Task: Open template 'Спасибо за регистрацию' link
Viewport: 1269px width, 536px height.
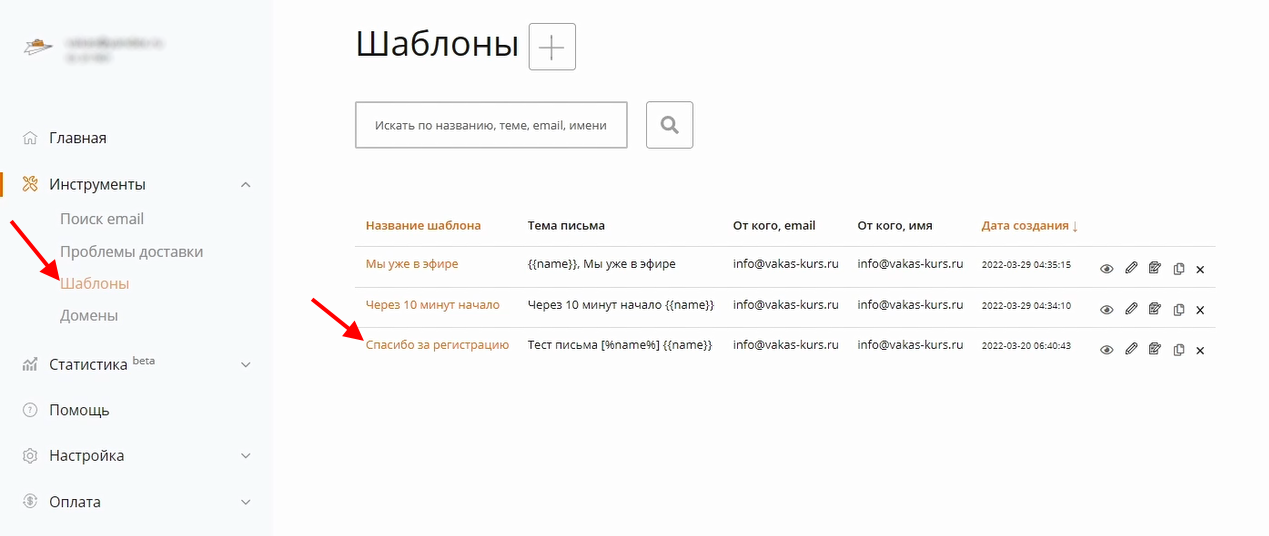Action: tap(437, 345)
